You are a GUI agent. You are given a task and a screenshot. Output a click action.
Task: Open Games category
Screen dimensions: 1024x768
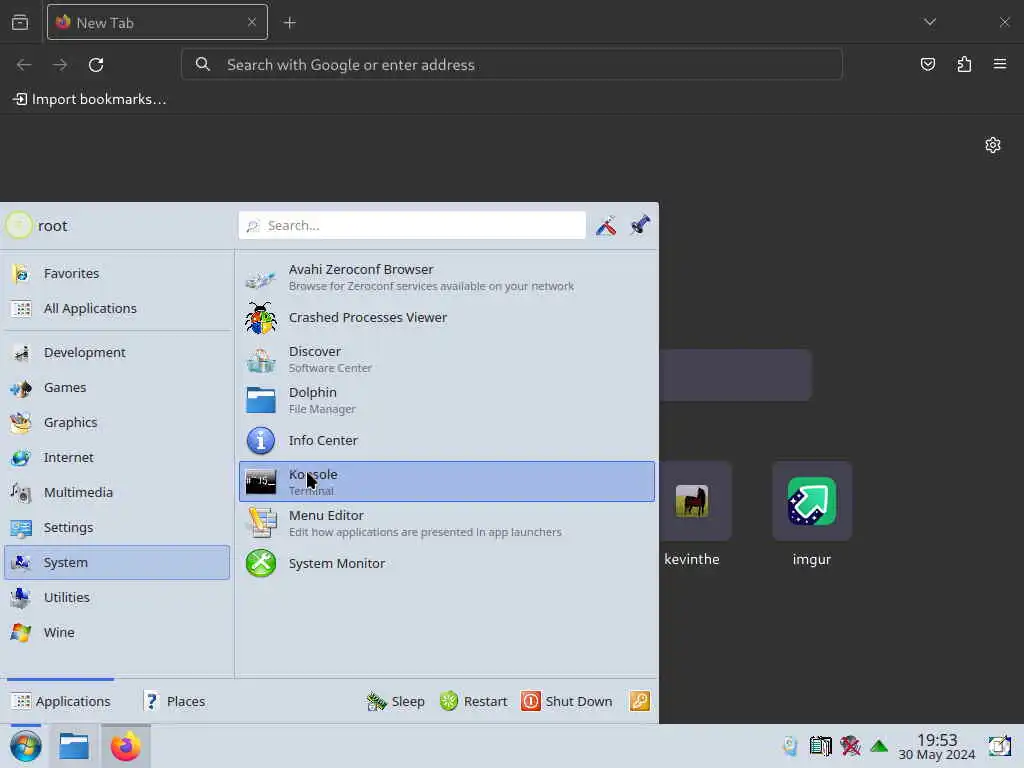(x=117, y=388)
